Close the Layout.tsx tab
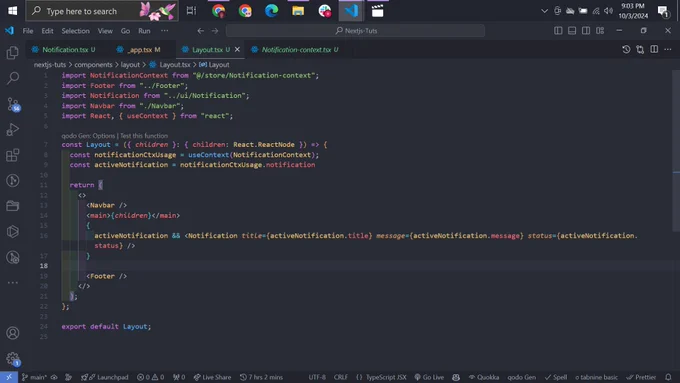Image resolution: width=680 pixels, height=383 pixels. tap(237, 49)
